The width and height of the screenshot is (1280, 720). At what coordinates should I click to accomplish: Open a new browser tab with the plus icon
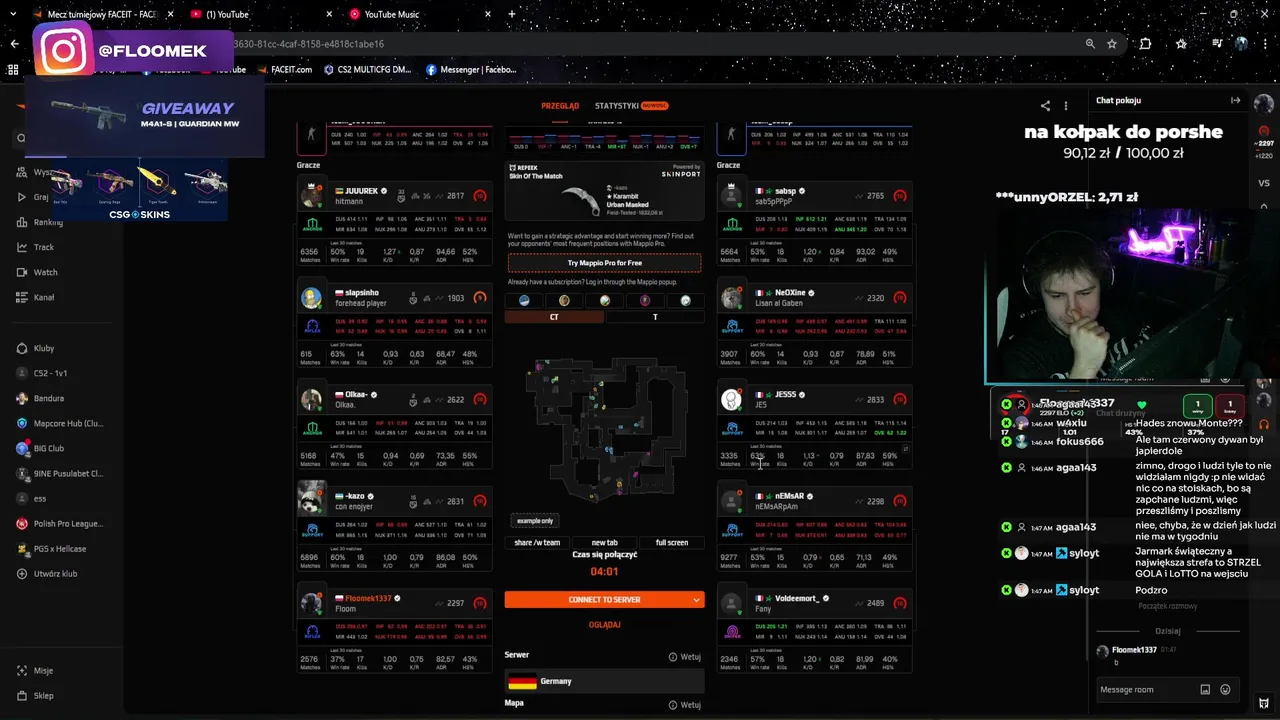(512, 14)
